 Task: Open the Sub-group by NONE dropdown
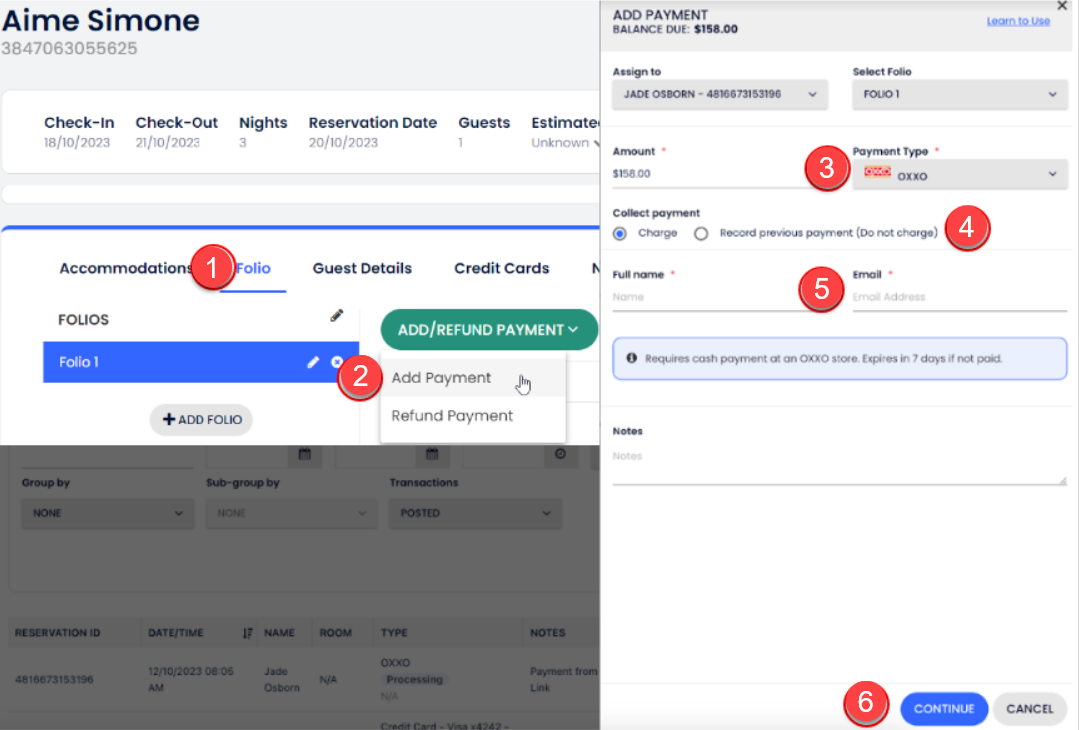click(291, 513)
